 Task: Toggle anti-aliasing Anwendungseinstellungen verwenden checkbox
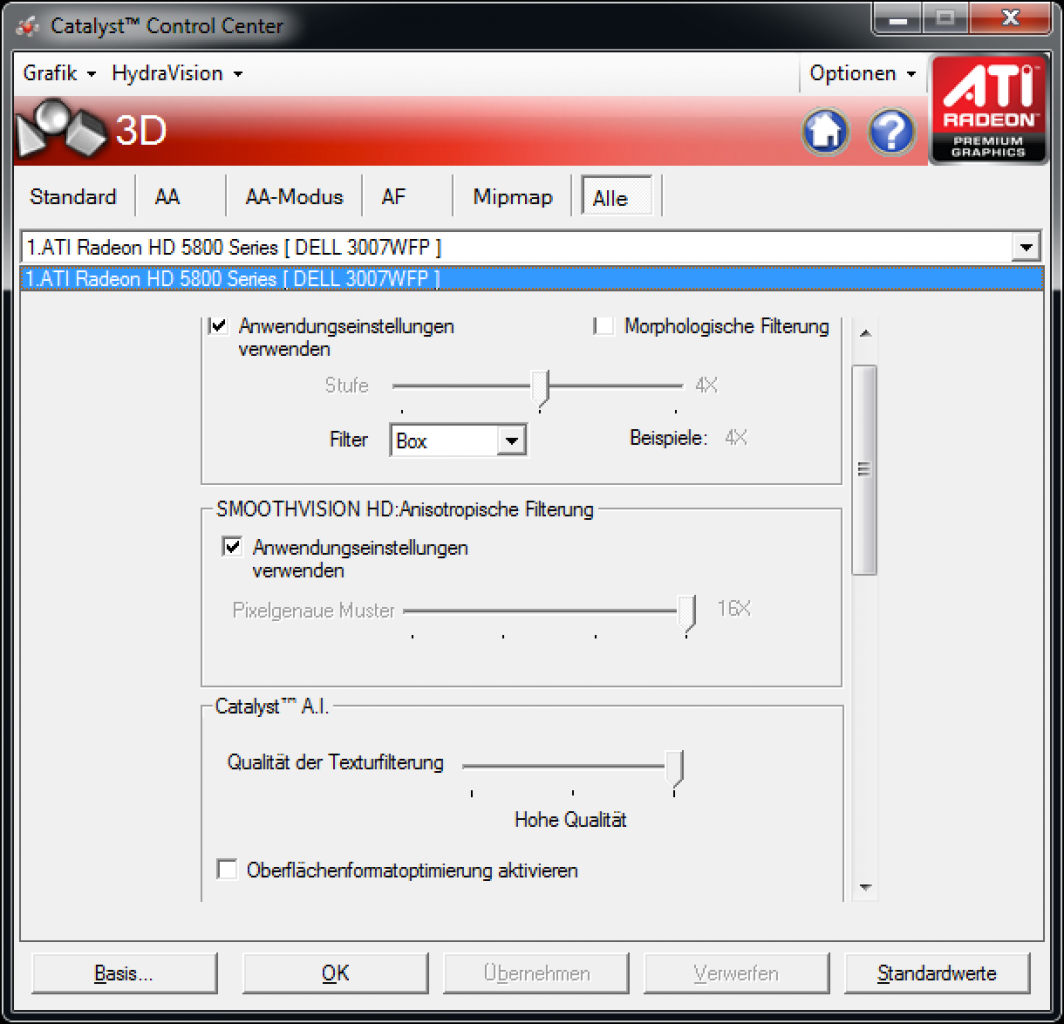tap(218, 326)
